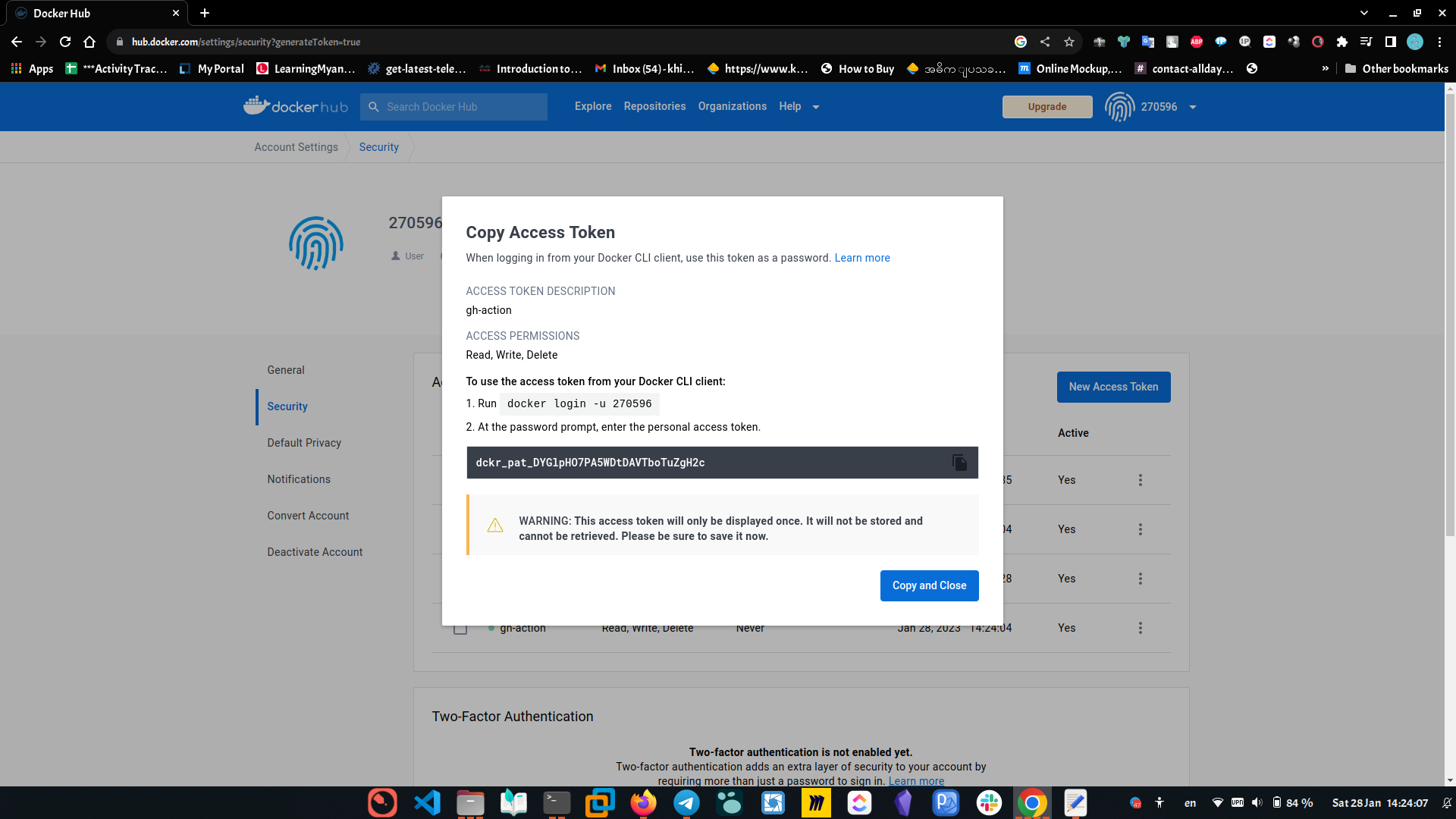The image size is (1456, 819).
Task: Click the browser address bar URL
Action: (246, 42)
